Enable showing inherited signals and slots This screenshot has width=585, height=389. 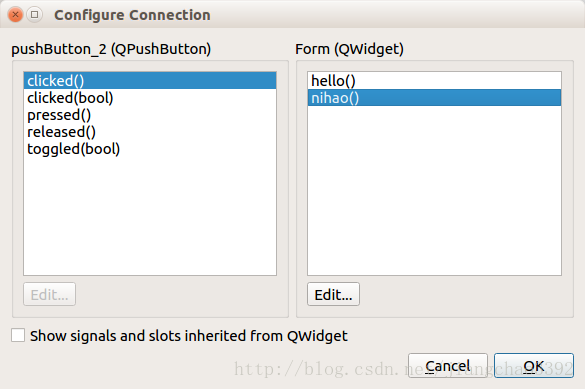(x=18, y=335)
